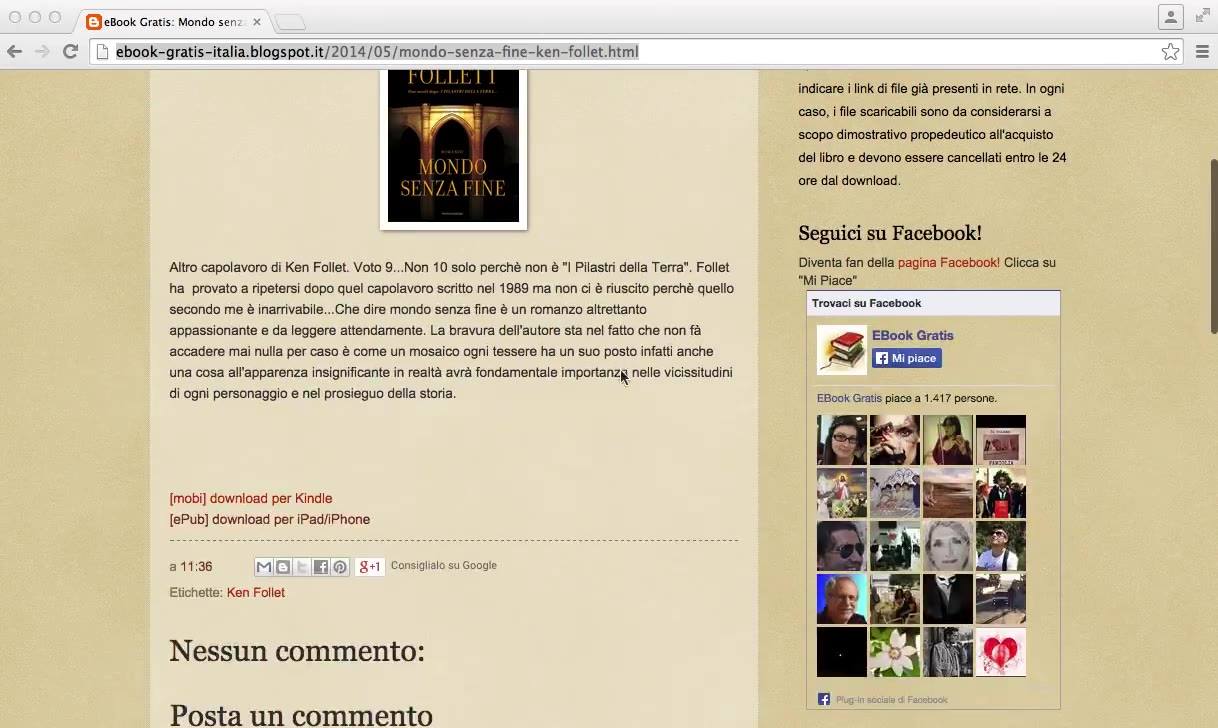Share post with BlogThis icon

click(x=283, y=567)
